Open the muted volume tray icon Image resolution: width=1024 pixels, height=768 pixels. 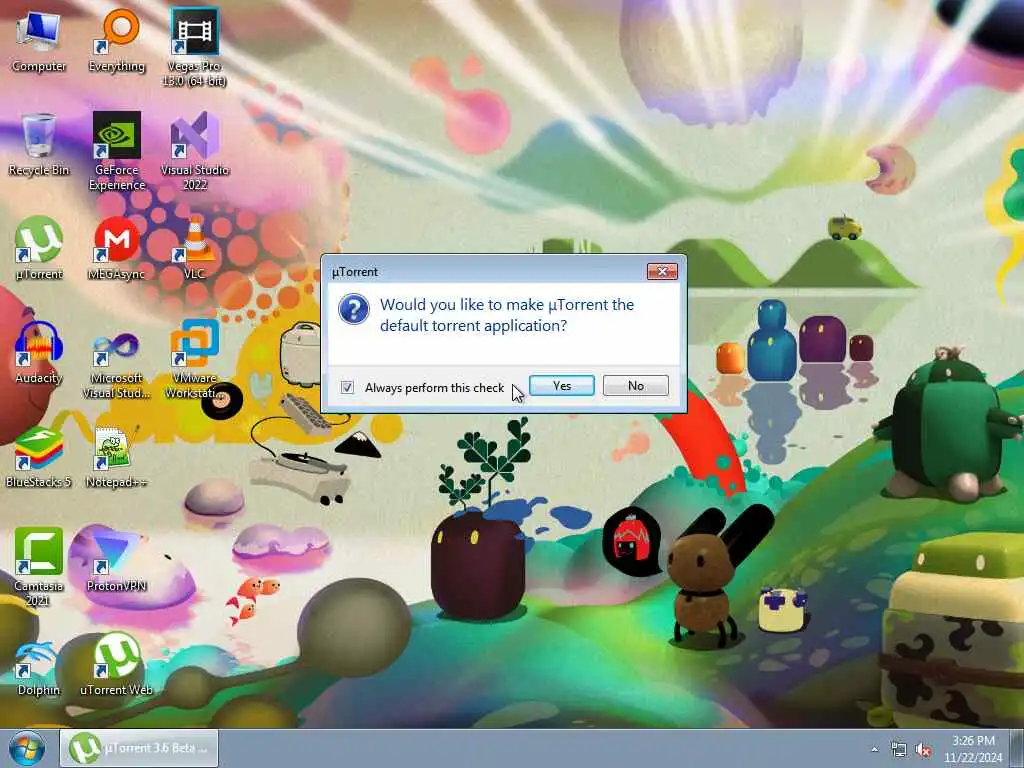click(x=923, y=750)
